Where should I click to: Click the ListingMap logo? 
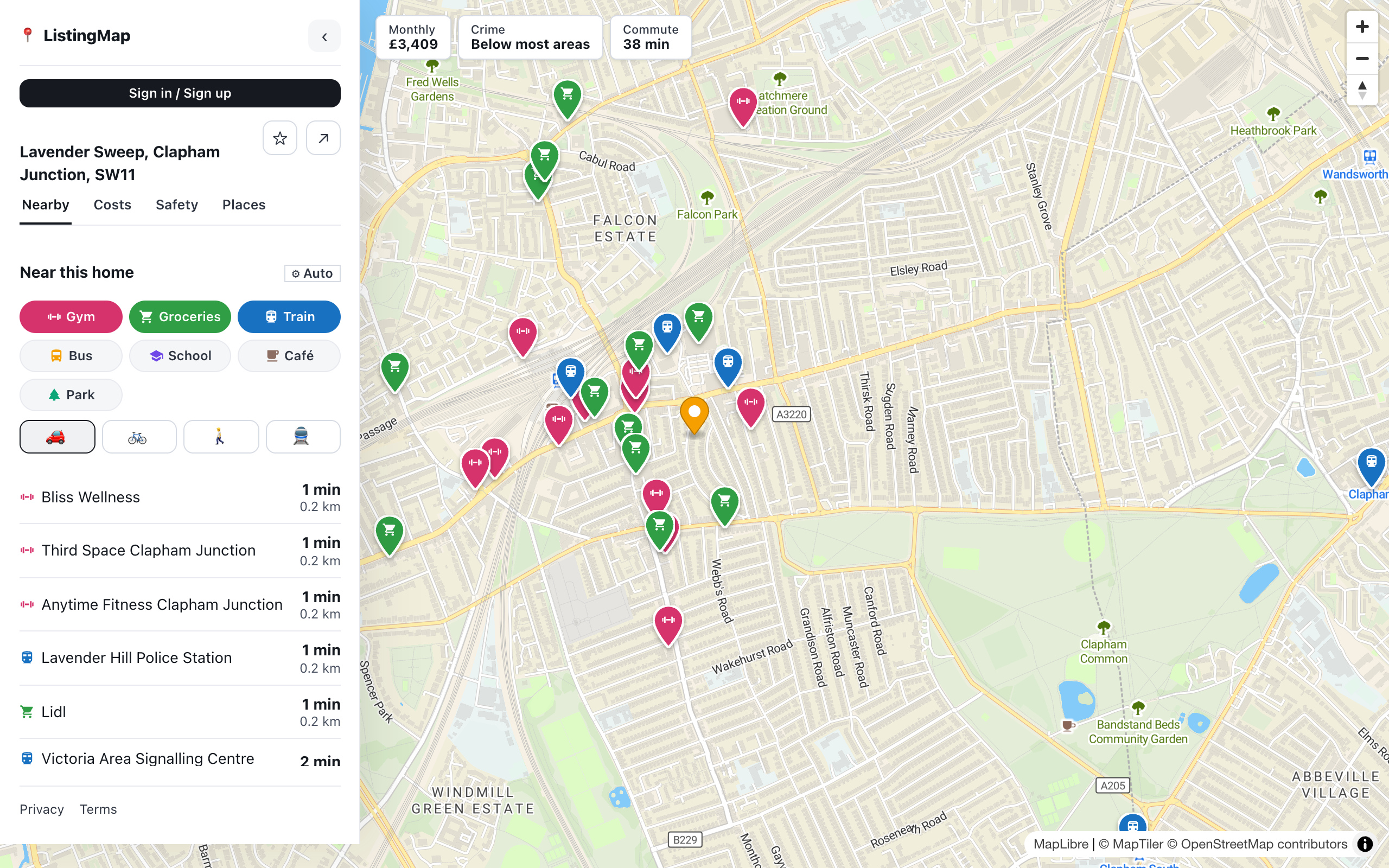point(75,36)
